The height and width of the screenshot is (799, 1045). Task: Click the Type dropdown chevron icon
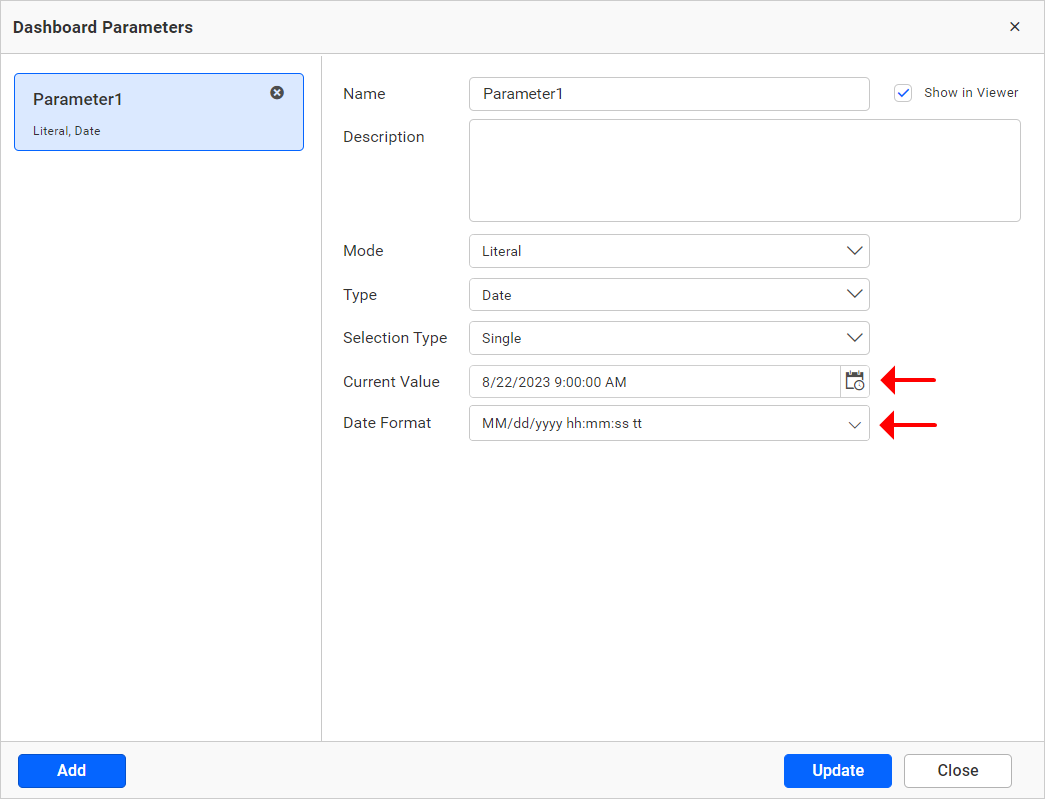click(855, 294)
